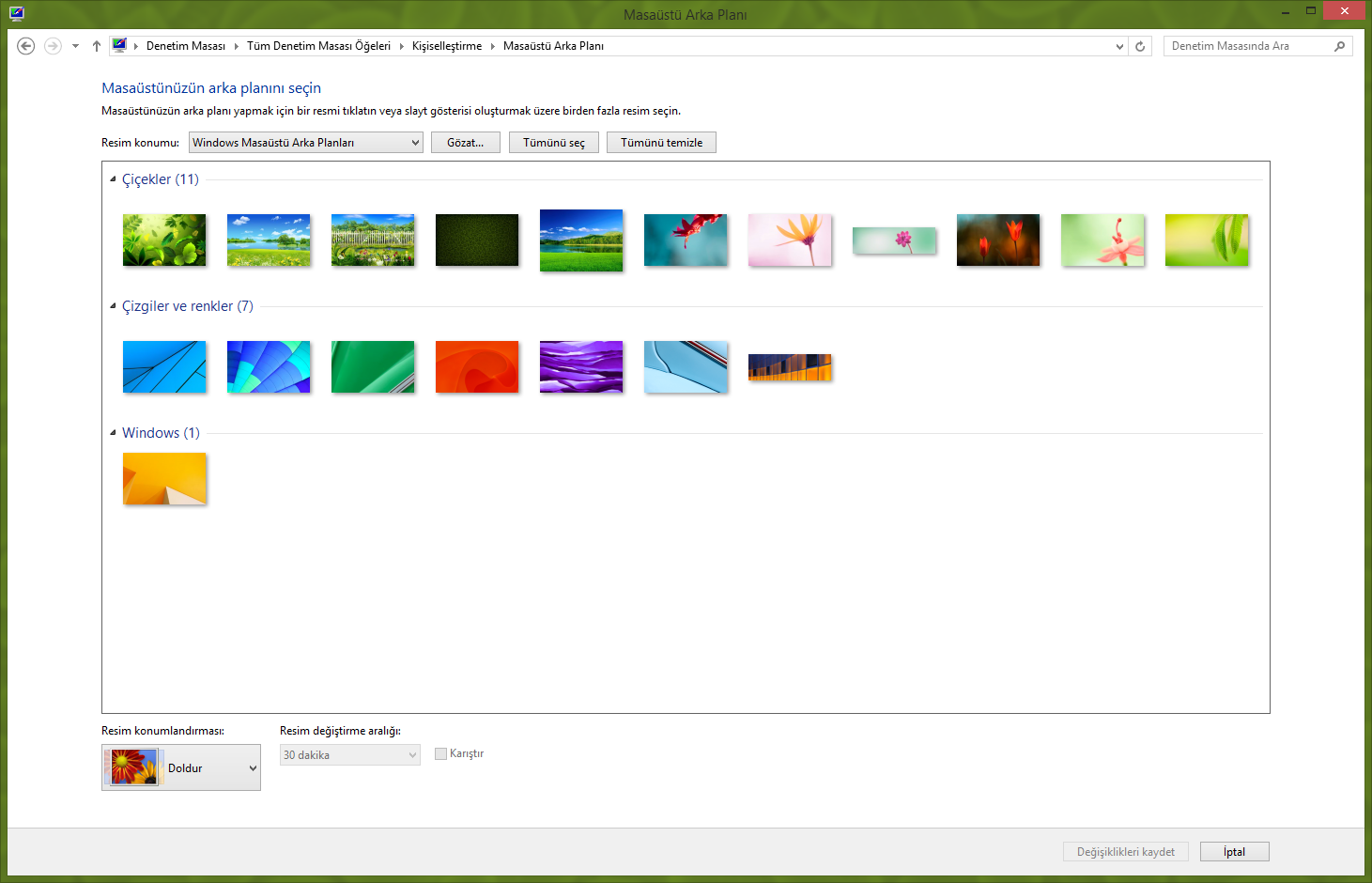Collapse the Windows group
The width and height of the screenshot is (1372, 883).
pos(113,433)
